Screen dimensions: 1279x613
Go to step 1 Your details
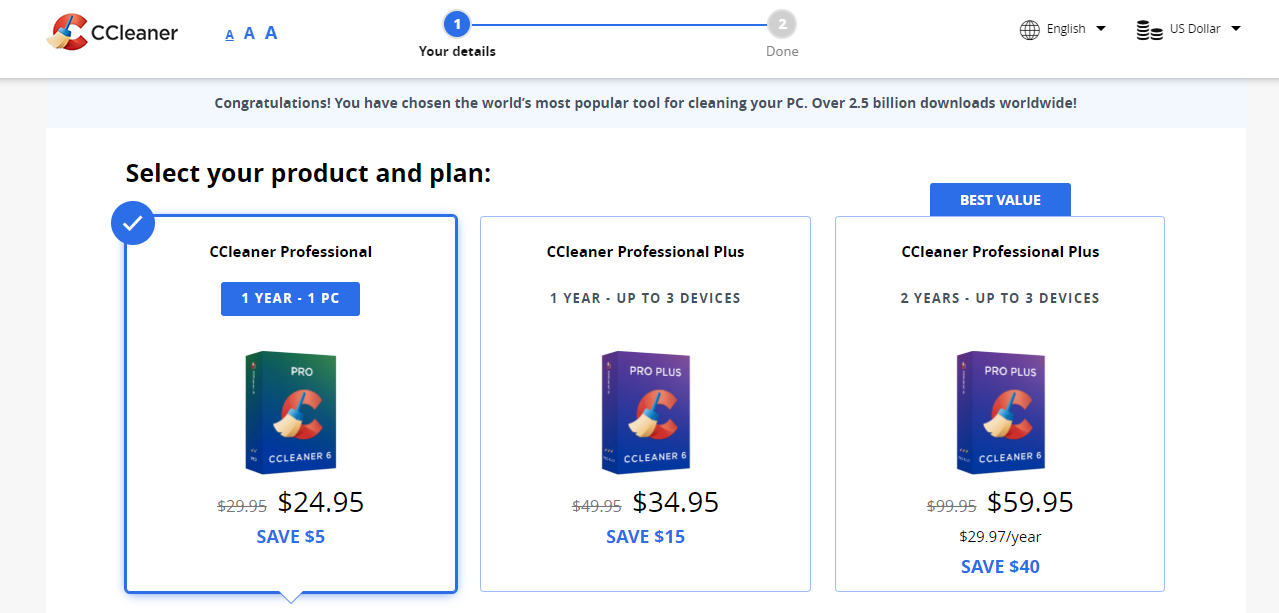click(x=457, y=23)
